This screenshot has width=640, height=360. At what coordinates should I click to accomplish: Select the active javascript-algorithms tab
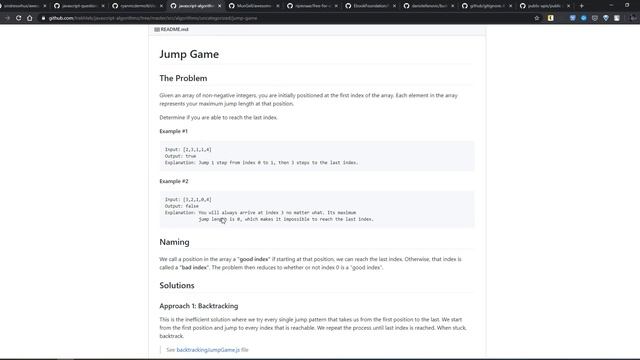[195, 6]
